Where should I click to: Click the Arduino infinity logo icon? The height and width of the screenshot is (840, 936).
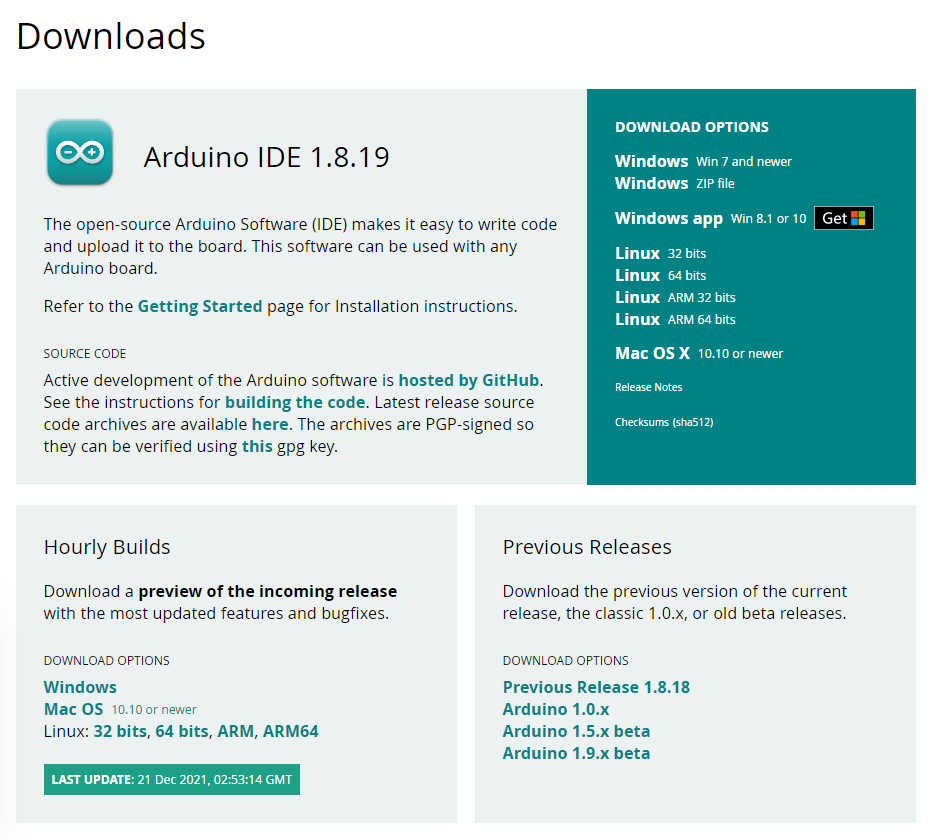click(x=80, y=152)
